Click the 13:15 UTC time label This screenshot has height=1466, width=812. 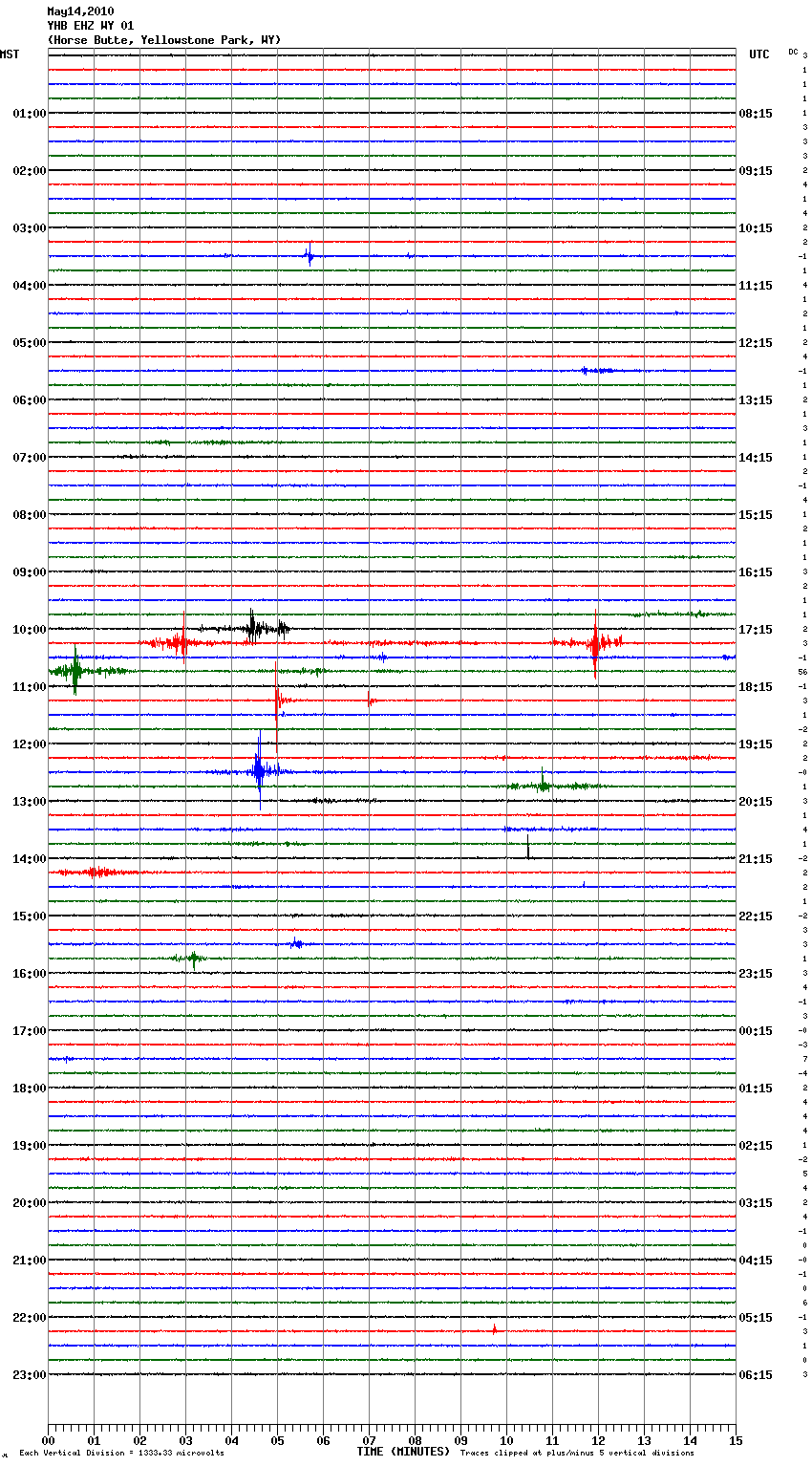point(756,400)
